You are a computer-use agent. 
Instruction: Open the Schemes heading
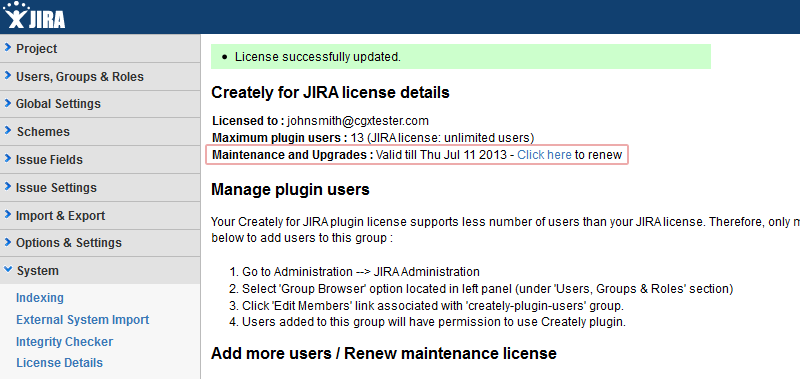[43, 132]
